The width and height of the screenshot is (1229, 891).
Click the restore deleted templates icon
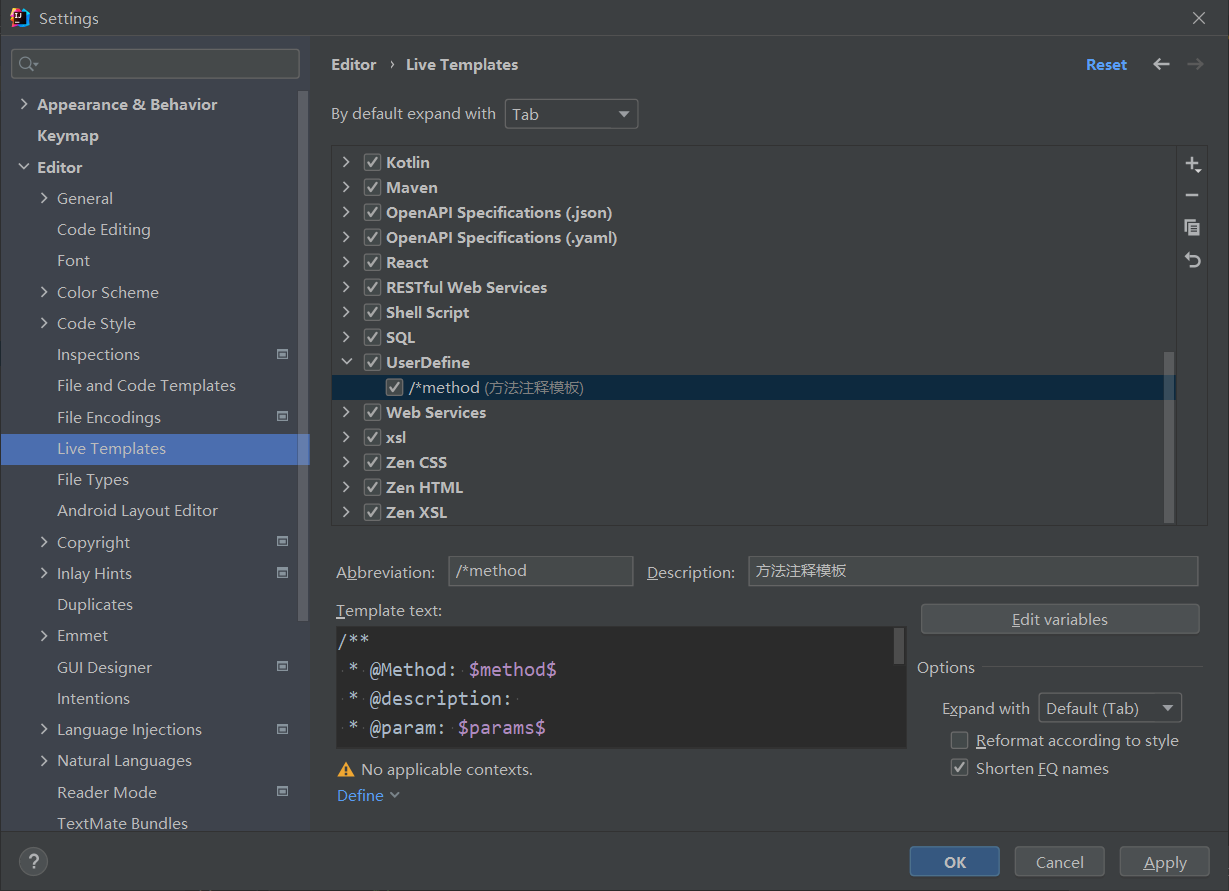(x=1191, y=260)
